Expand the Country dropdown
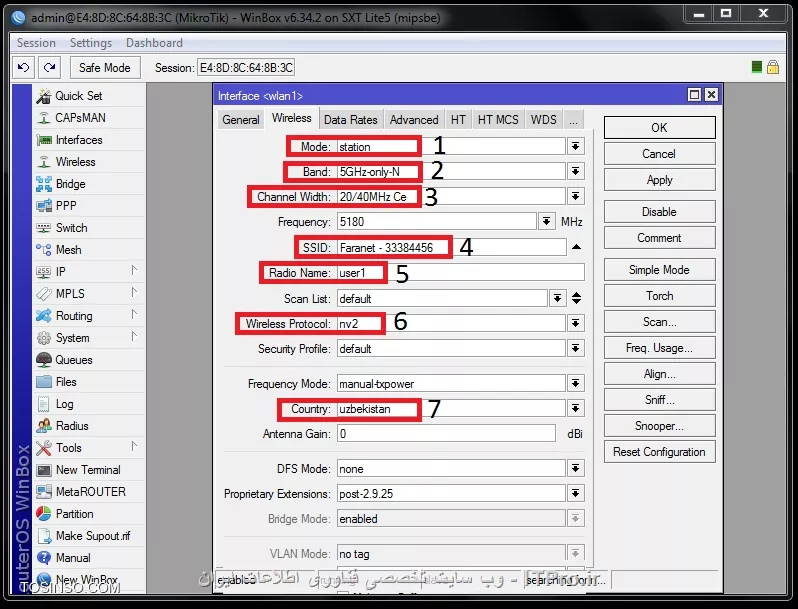This screenshot has width=798, height=609. tap(575, 408)
